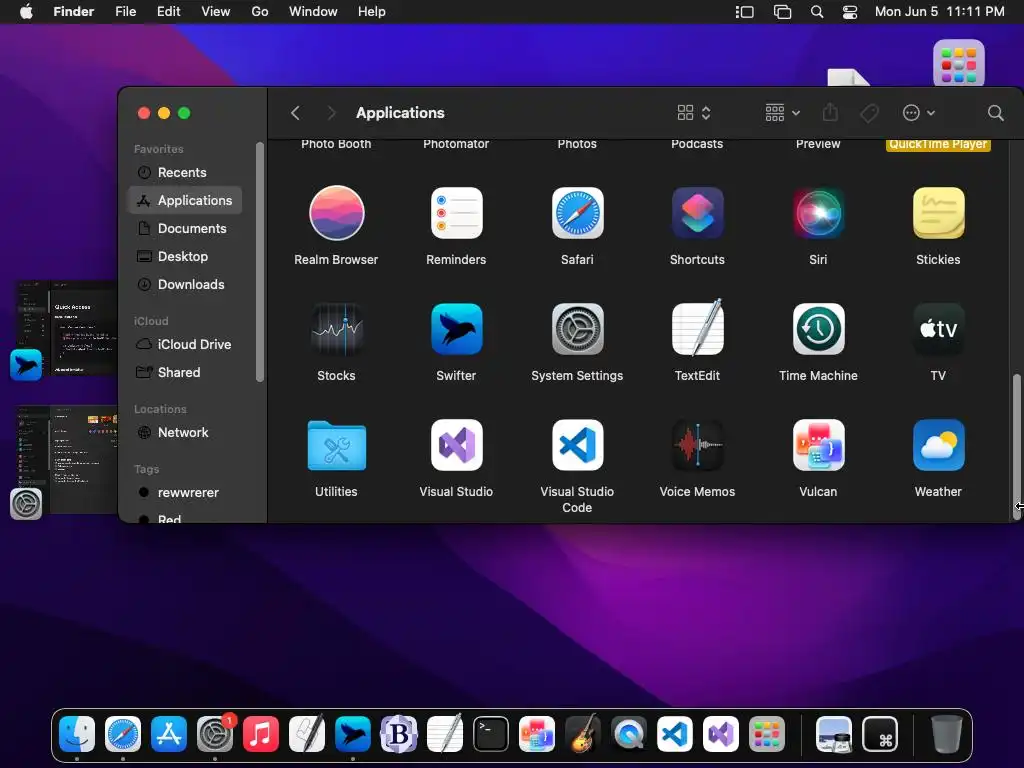The width and height of the screenshot is (1024, 768).
Task: Open the Time Machine app icon
Action: (818, 329)
